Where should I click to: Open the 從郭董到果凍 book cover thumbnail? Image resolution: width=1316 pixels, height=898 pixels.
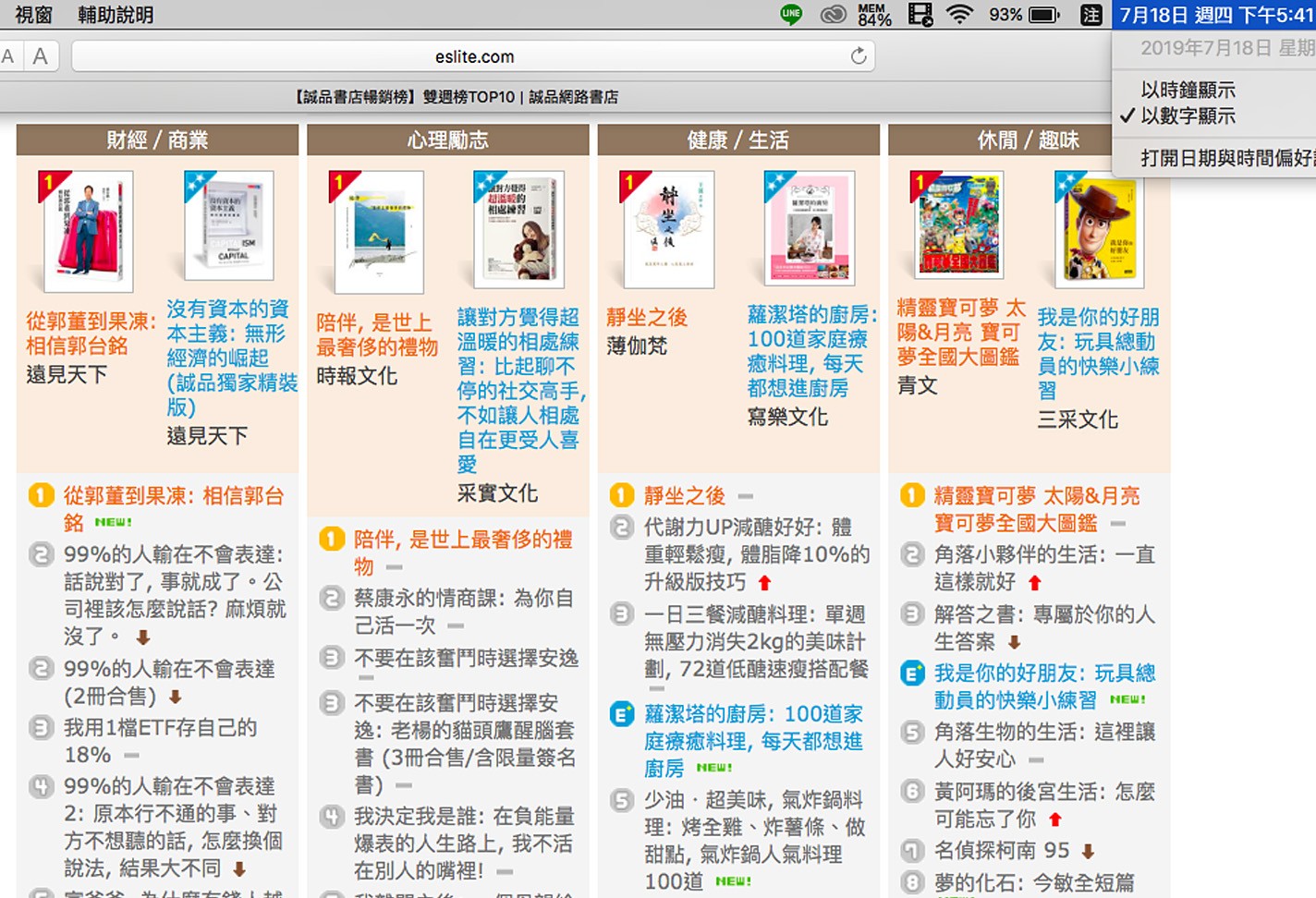click(88, 231)
